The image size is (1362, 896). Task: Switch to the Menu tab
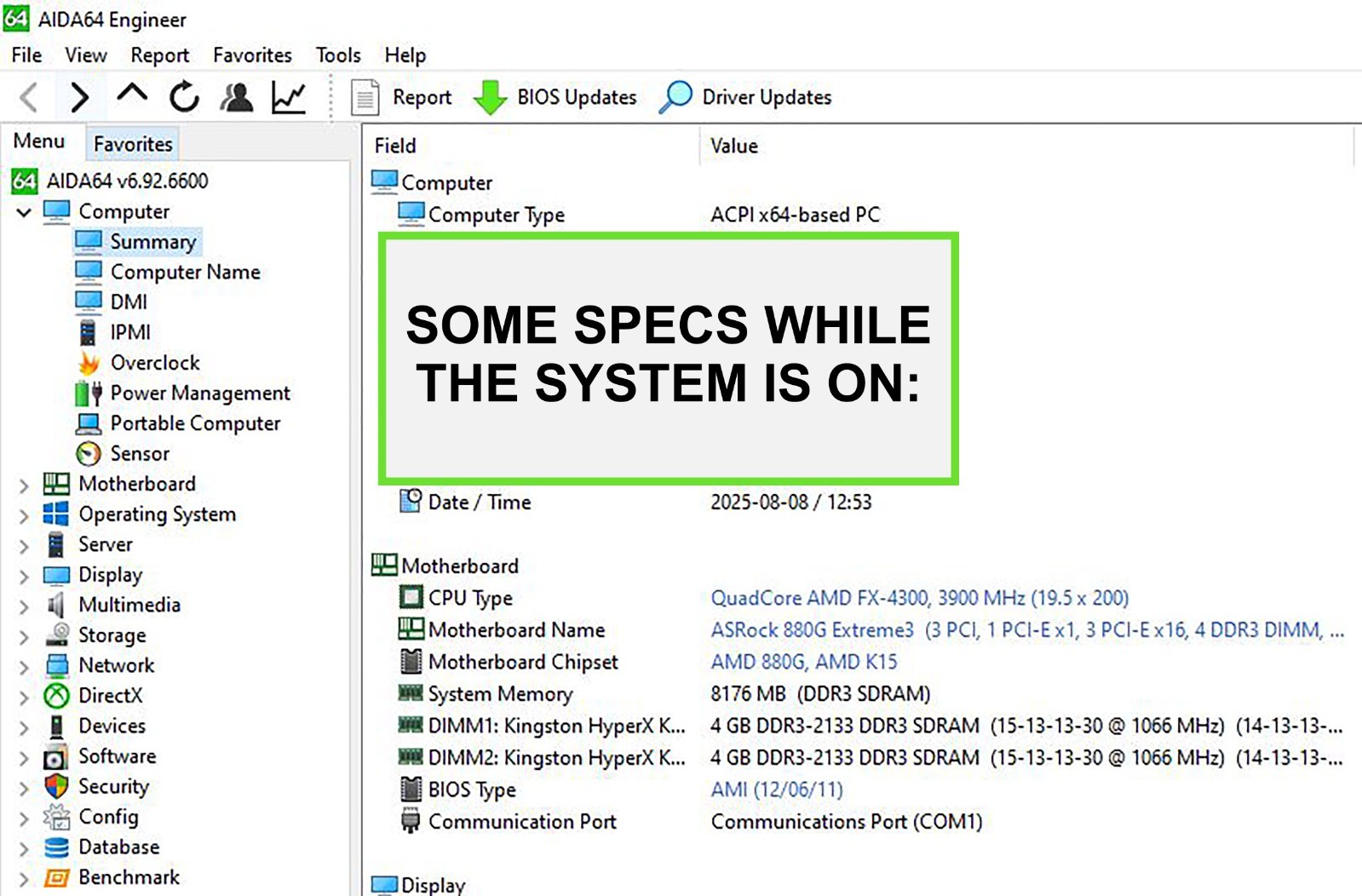point(39,141)
